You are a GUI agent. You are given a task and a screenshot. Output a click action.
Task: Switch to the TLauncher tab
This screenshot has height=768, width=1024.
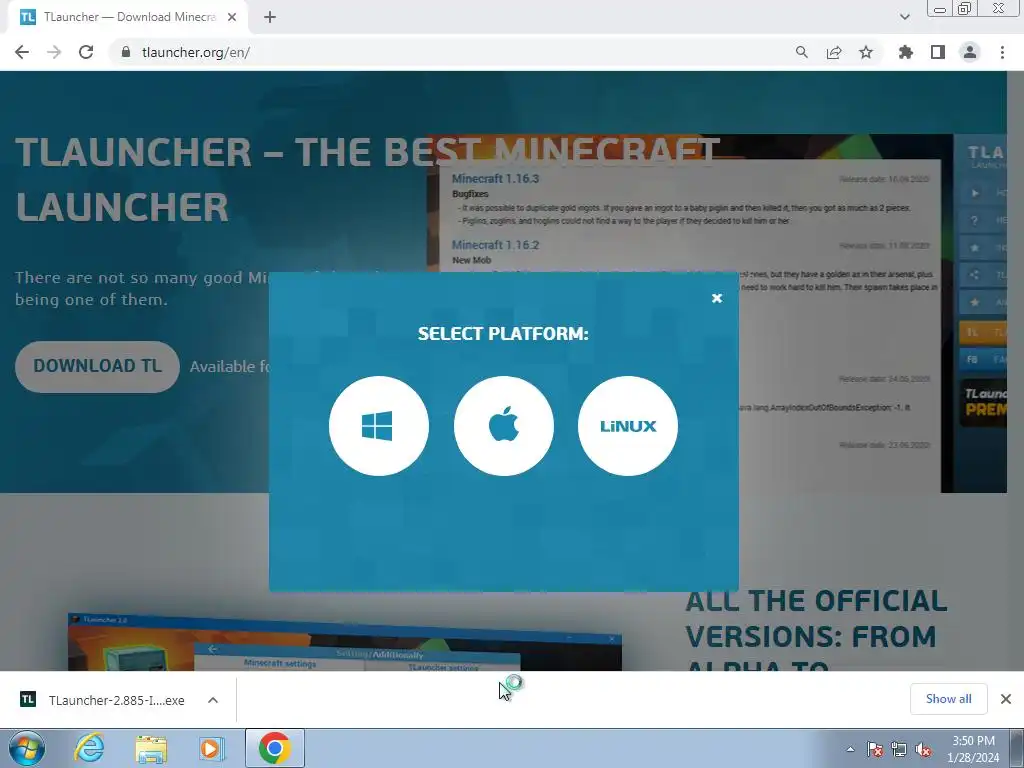(127, 17)
